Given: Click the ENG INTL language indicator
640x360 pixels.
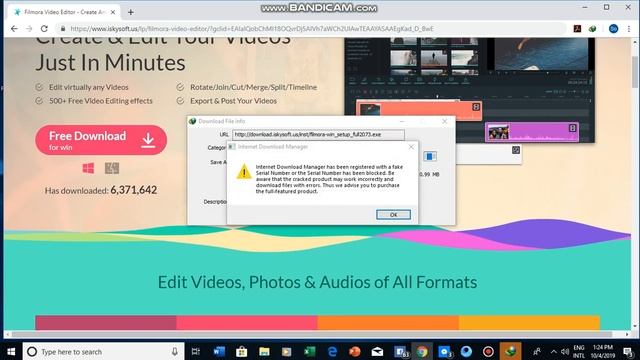Looking at the screenshot, I should click(x=579, y=351).
